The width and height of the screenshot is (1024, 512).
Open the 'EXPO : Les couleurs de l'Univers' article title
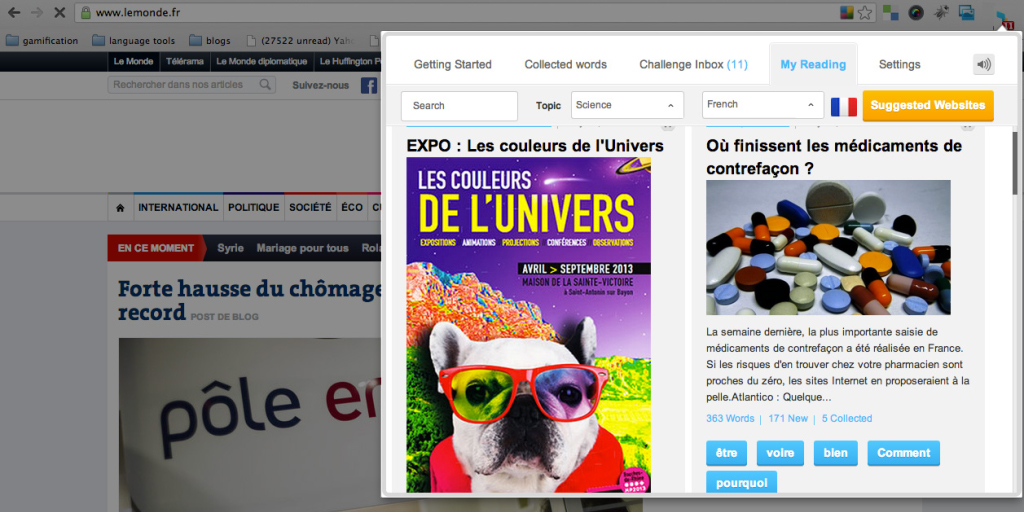click(535, 146)
